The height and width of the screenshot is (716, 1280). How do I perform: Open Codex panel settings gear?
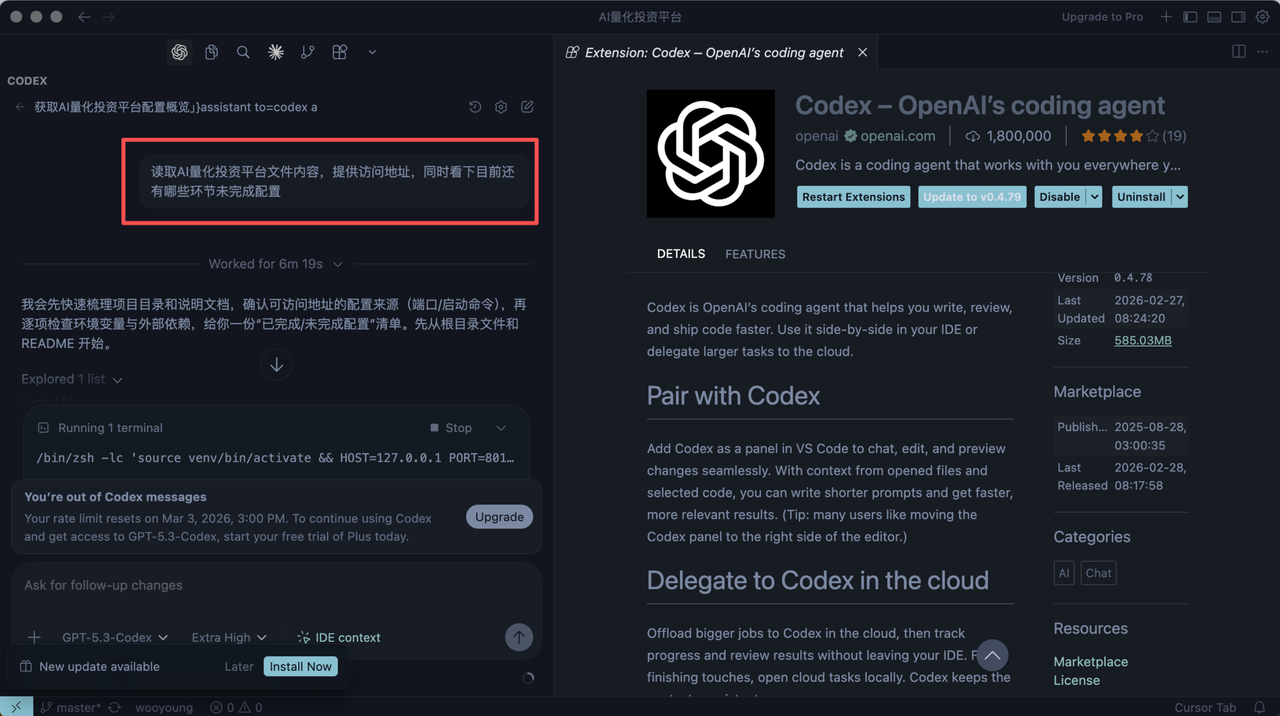(501, 107)
